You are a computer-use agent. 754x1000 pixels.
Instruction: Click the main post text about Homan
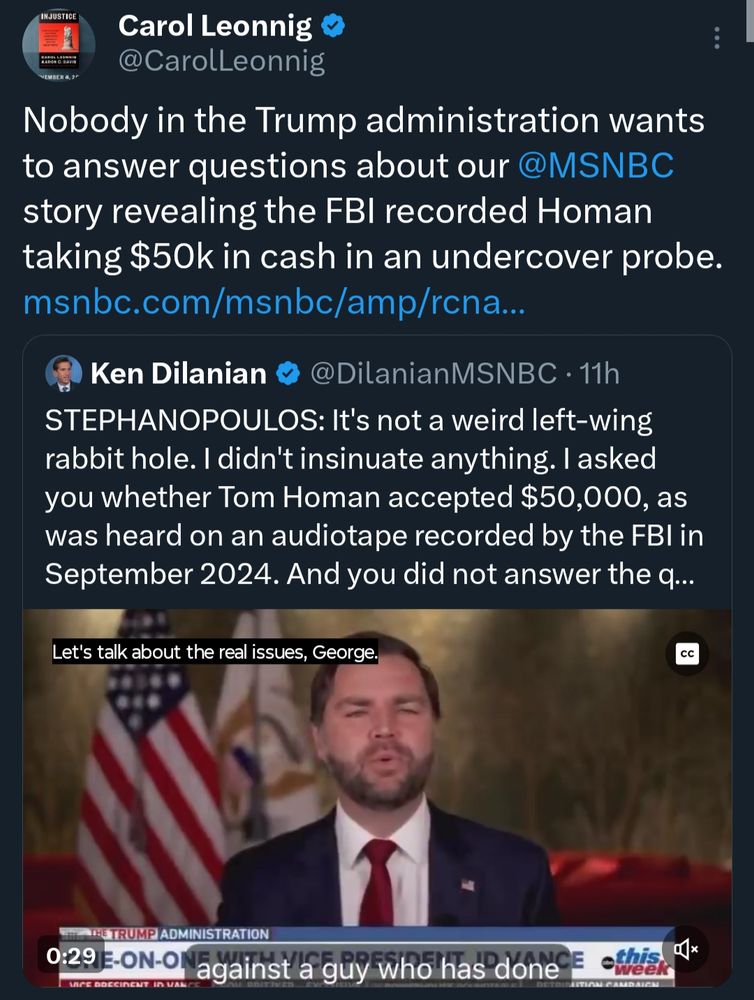tap(364, 189)
